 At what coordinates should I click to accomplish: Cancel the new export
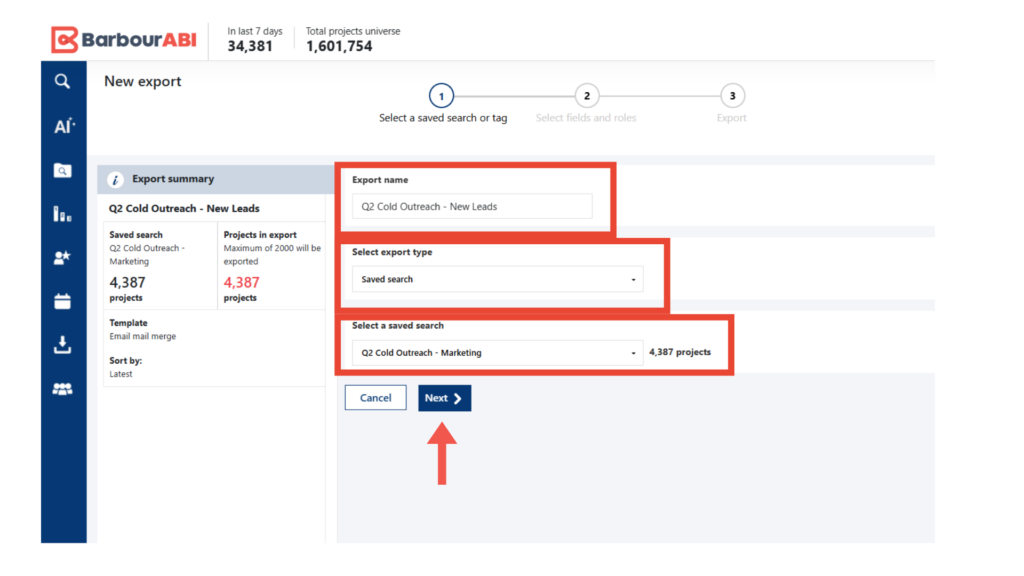click(x=375, y=398)
